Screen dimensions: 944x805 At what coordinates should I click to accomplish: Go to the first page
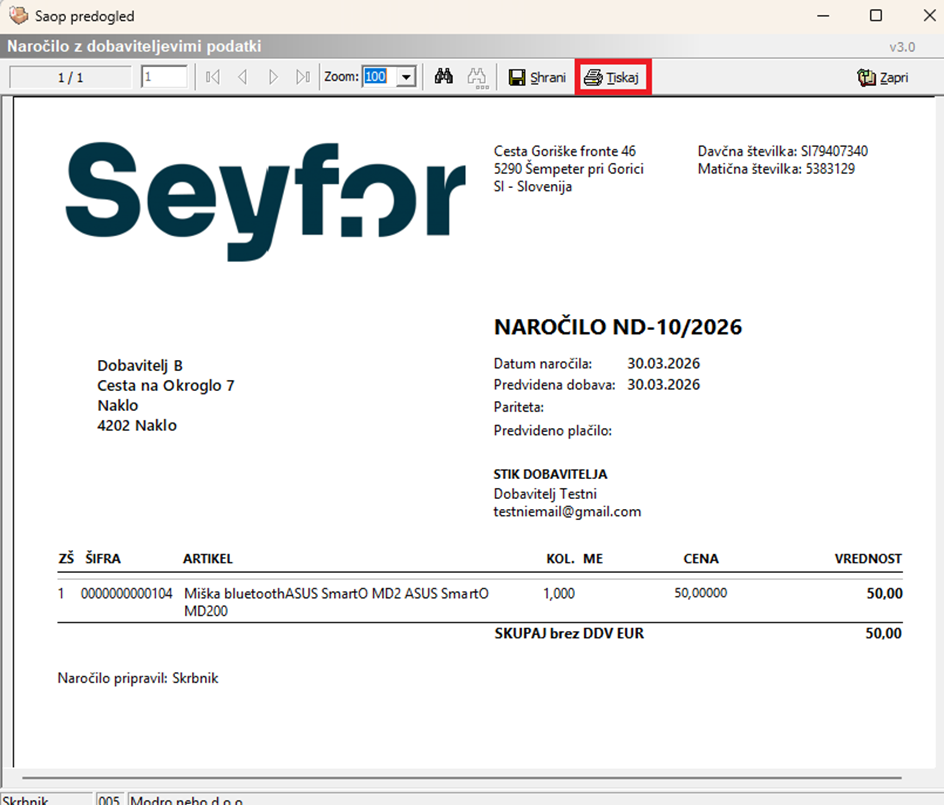coord(213,77)
